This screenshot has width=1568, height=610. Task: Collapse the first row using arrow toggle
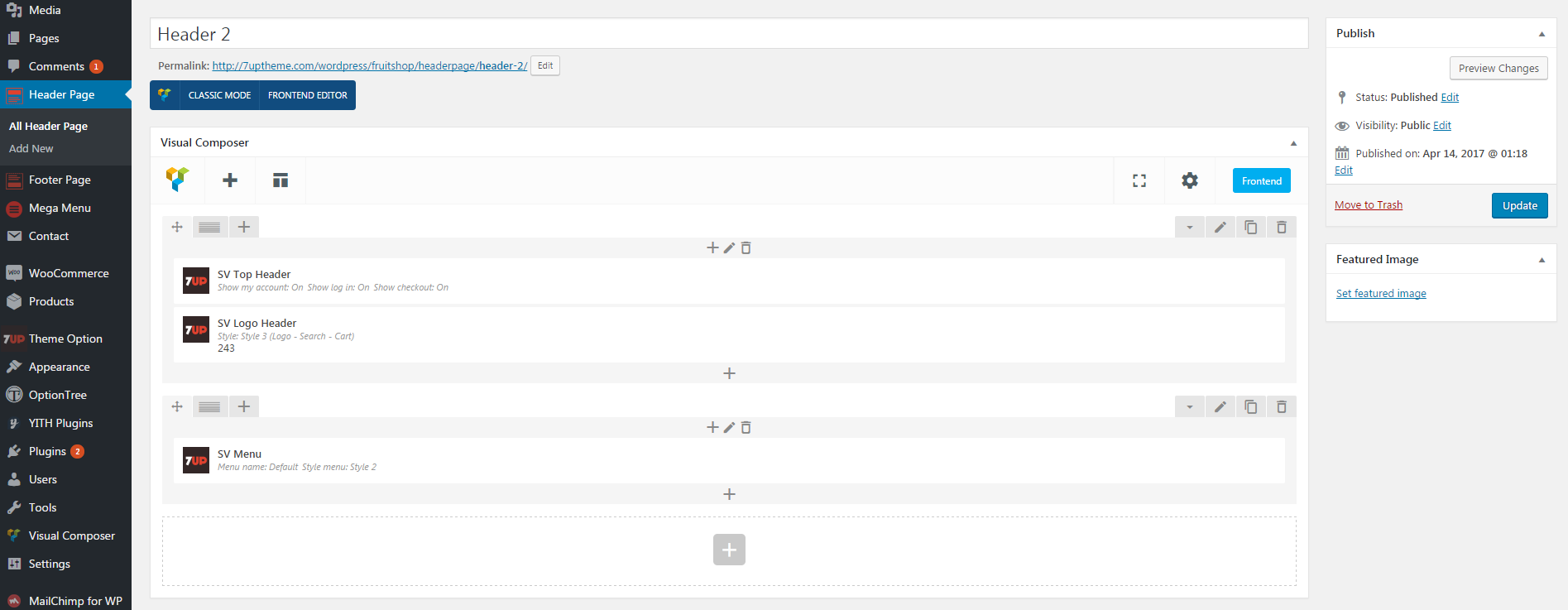click(1190, 227)
